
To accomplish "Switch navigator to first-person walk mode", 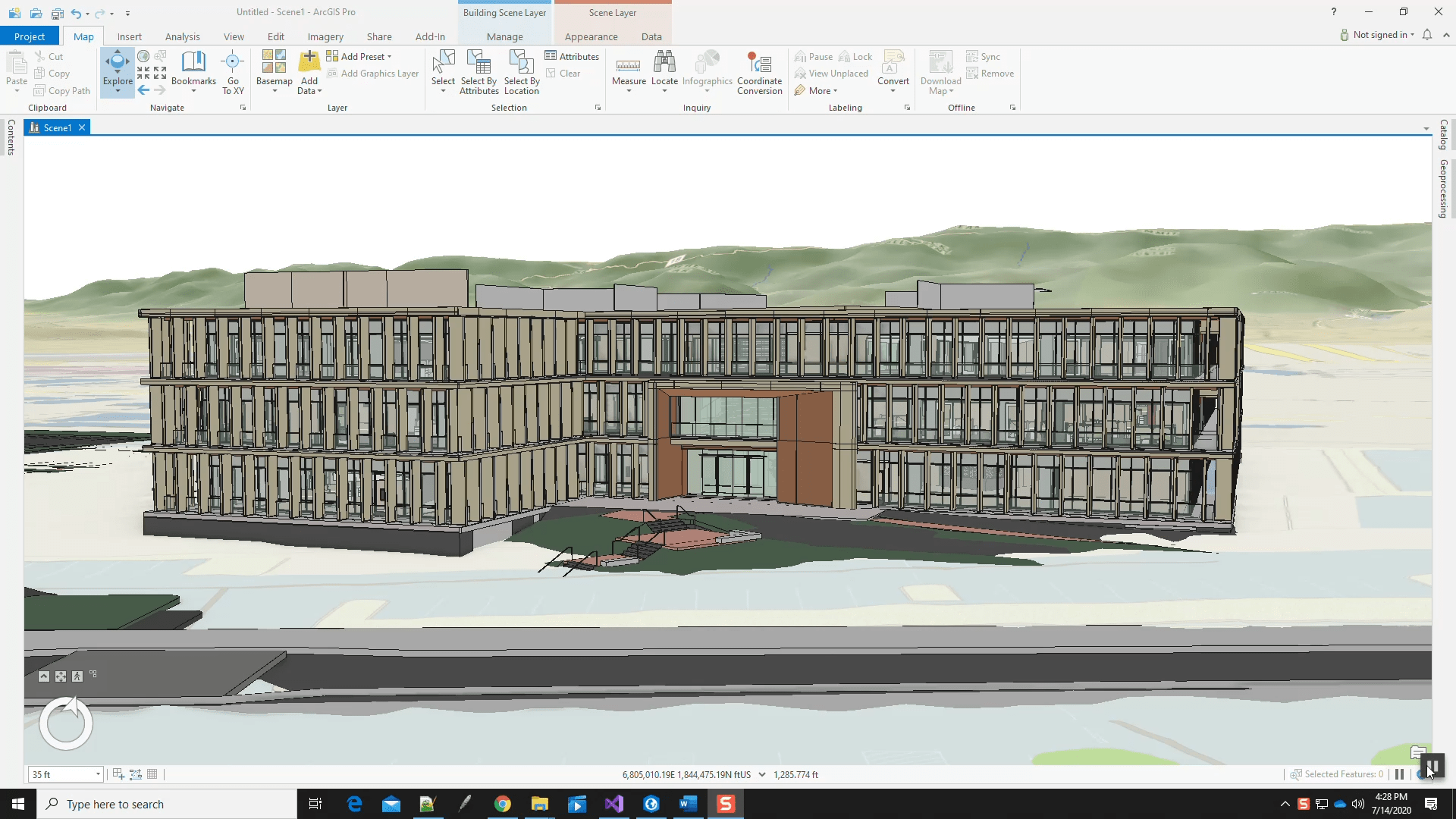I will click(x=77, y=676).
